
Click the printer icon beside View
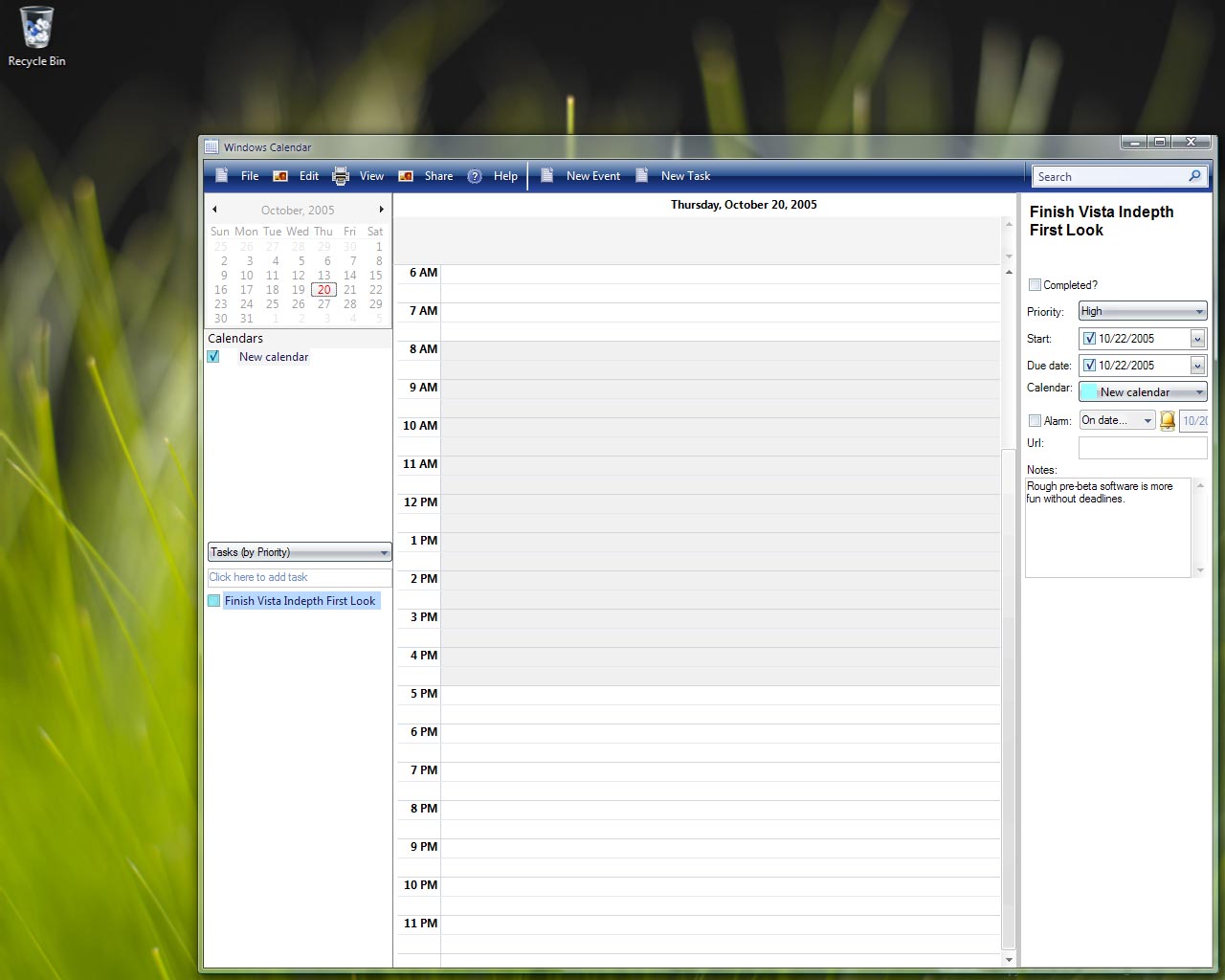point(341,176)
